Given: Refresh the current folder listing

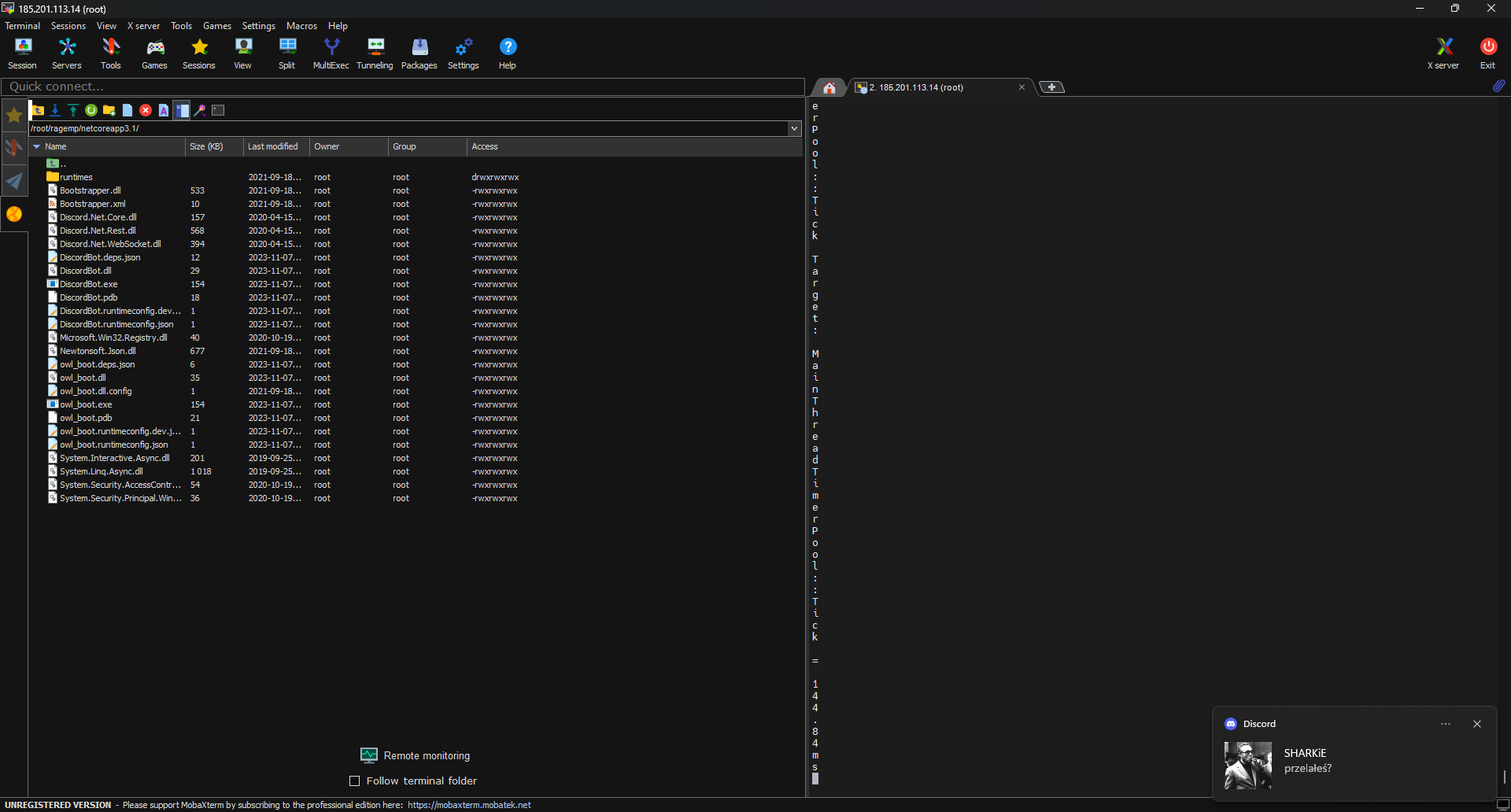Looking at the screenshot, I should (x=91, y=110).
